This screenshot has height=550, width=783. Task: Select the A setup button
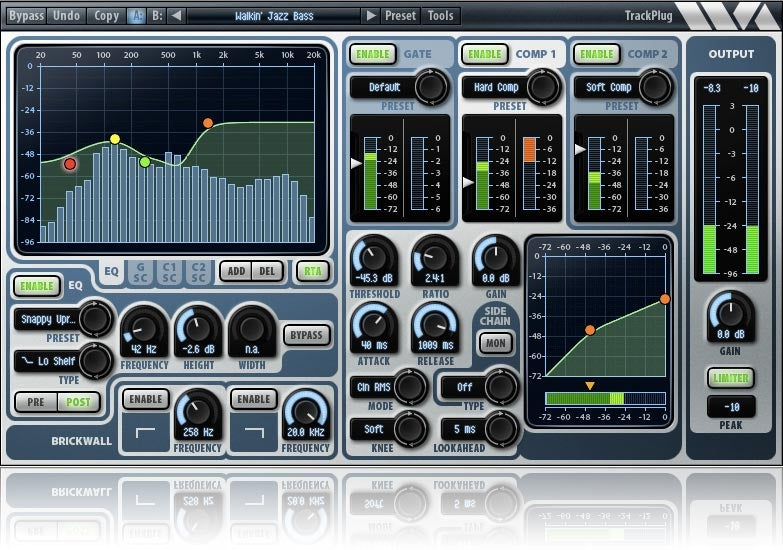pos(136,15)
